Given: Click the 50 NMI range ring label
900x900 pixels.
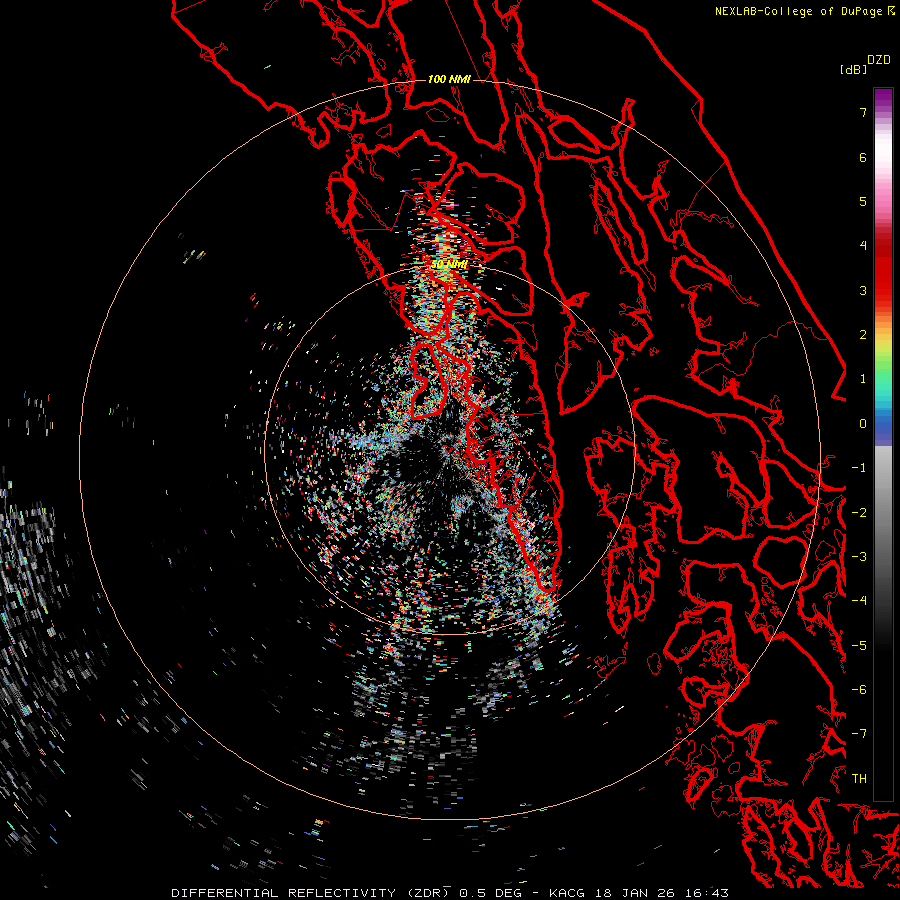Looking at the screenshot, I should (449, 265).
